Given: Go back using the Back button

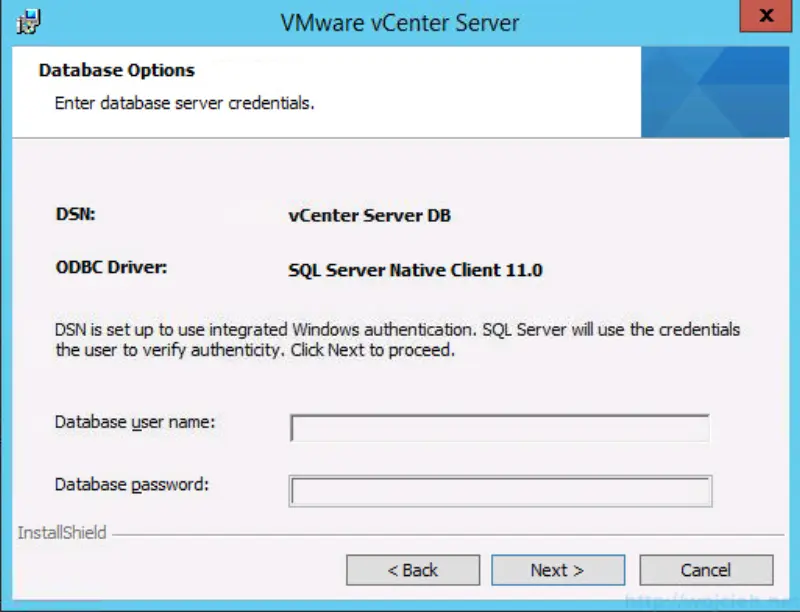Looking at the screenshot, I should click(x=413, y=570).
